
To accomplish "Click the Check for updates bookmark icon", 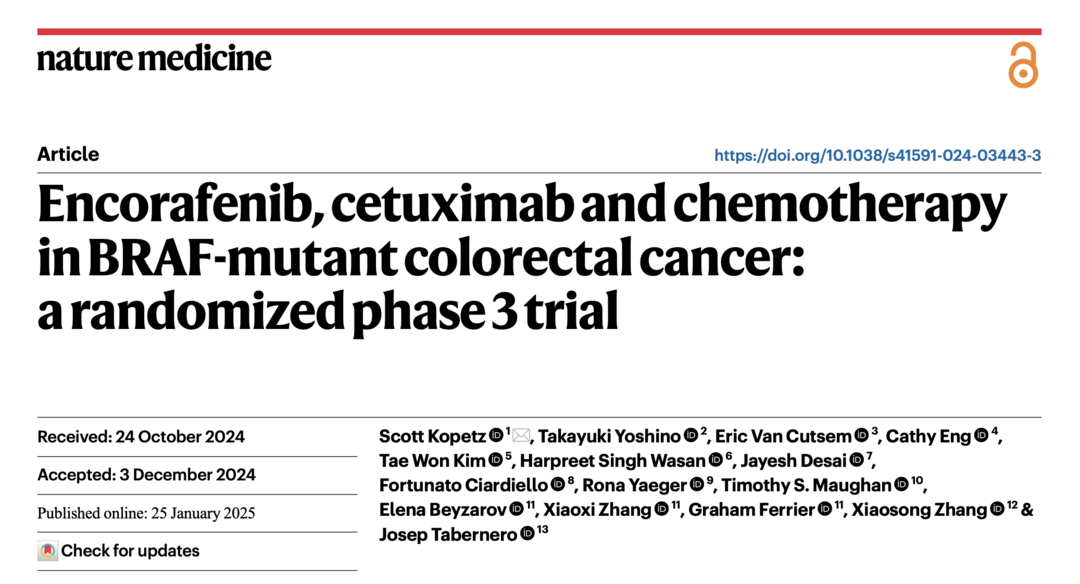I will (x=47, y=551).
